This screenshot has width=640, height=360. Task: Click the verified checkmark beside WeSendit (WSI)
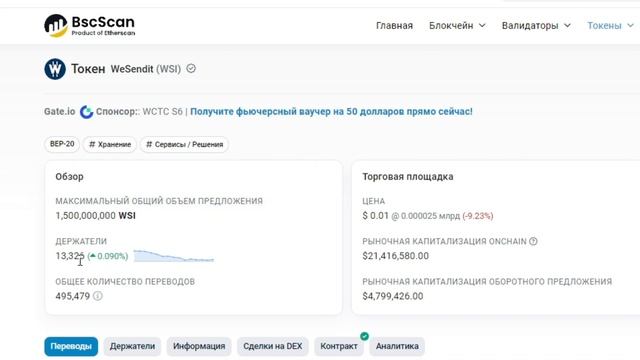coord(191,69)
